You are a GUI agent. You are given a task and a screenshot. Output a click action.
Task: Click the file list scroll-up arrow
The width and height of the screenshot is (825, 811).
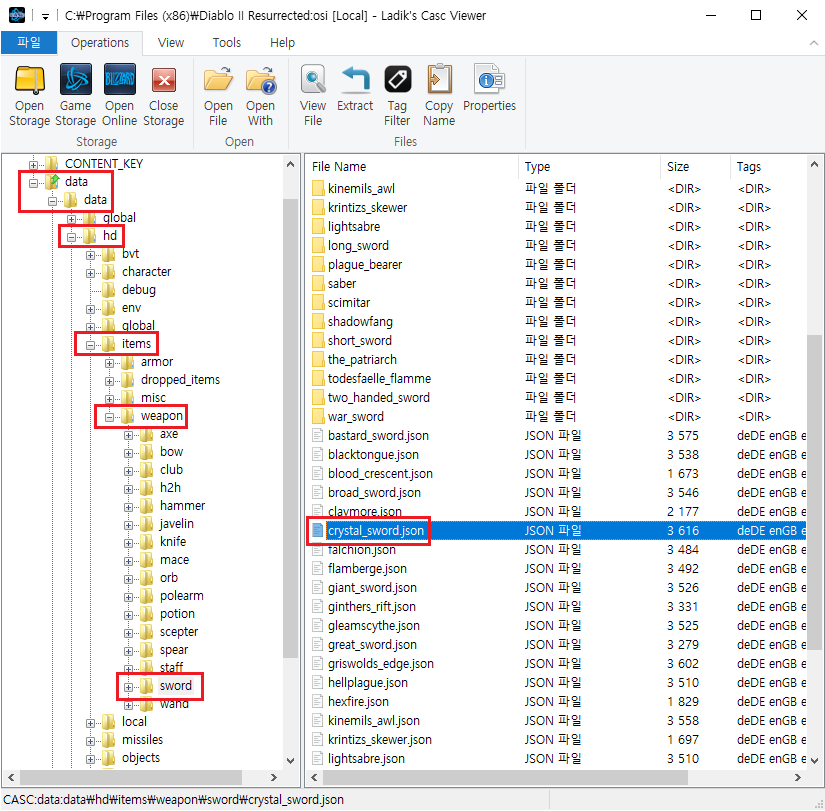coord(814,164)
